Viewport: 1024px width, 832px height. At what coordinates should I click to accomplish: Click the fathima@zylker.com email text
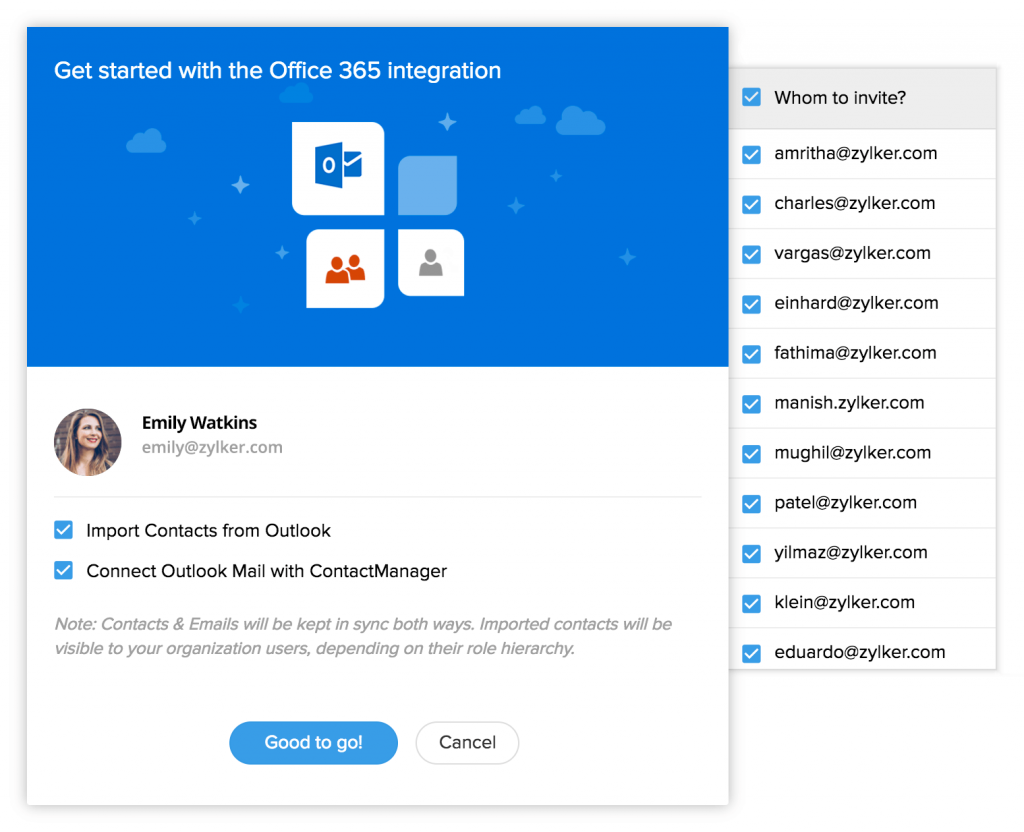(856, 353)
